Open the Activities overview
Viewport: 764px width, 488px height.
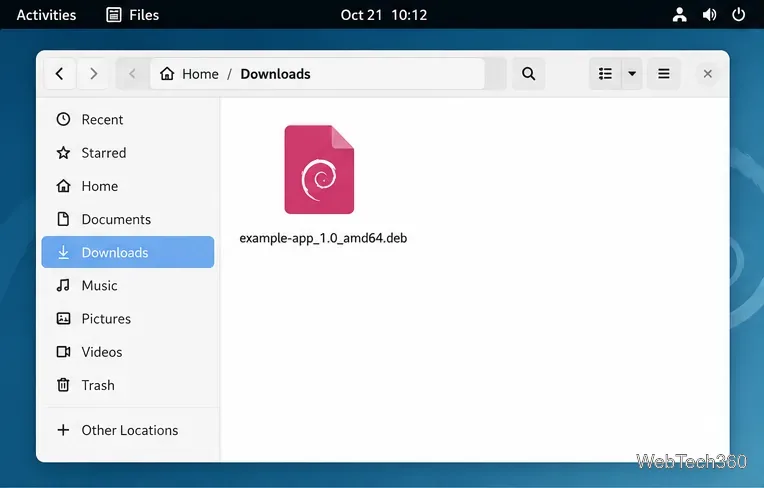pos(46,15)
